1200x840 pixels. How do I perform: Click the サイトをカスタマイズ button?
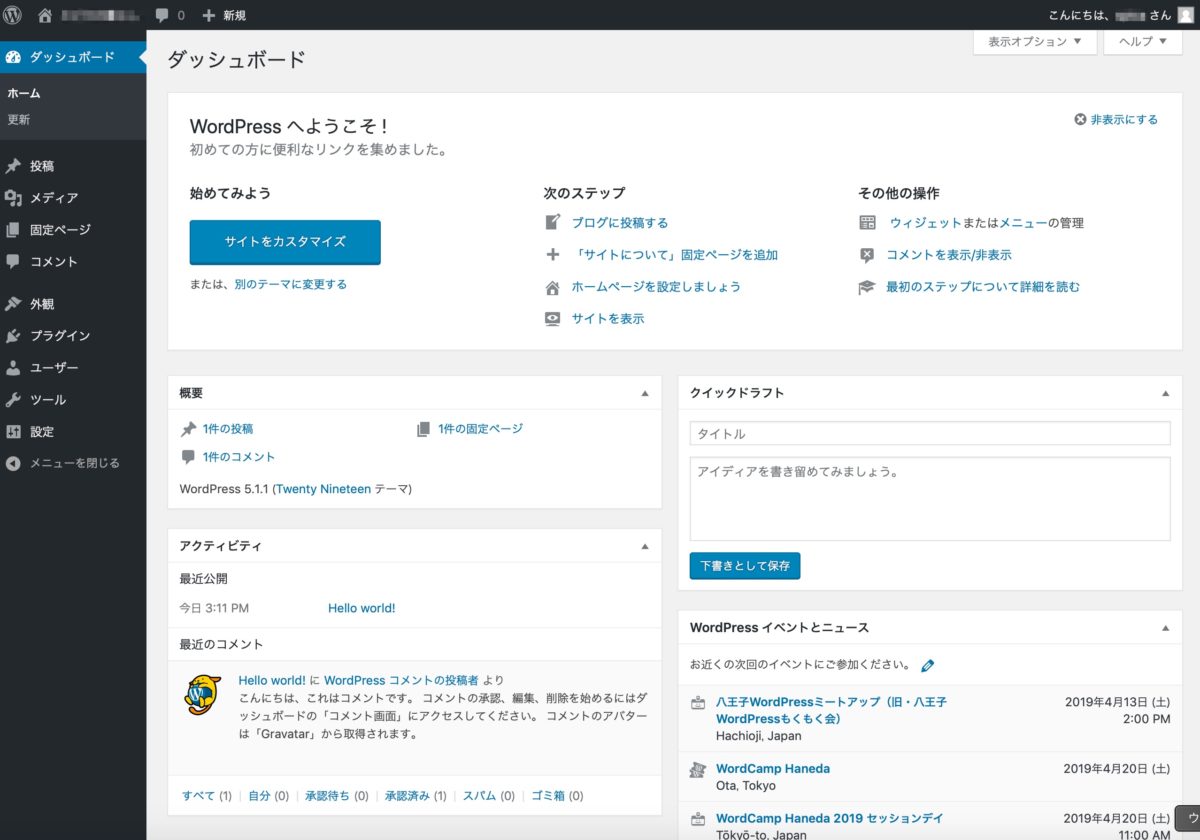[285, 242]
